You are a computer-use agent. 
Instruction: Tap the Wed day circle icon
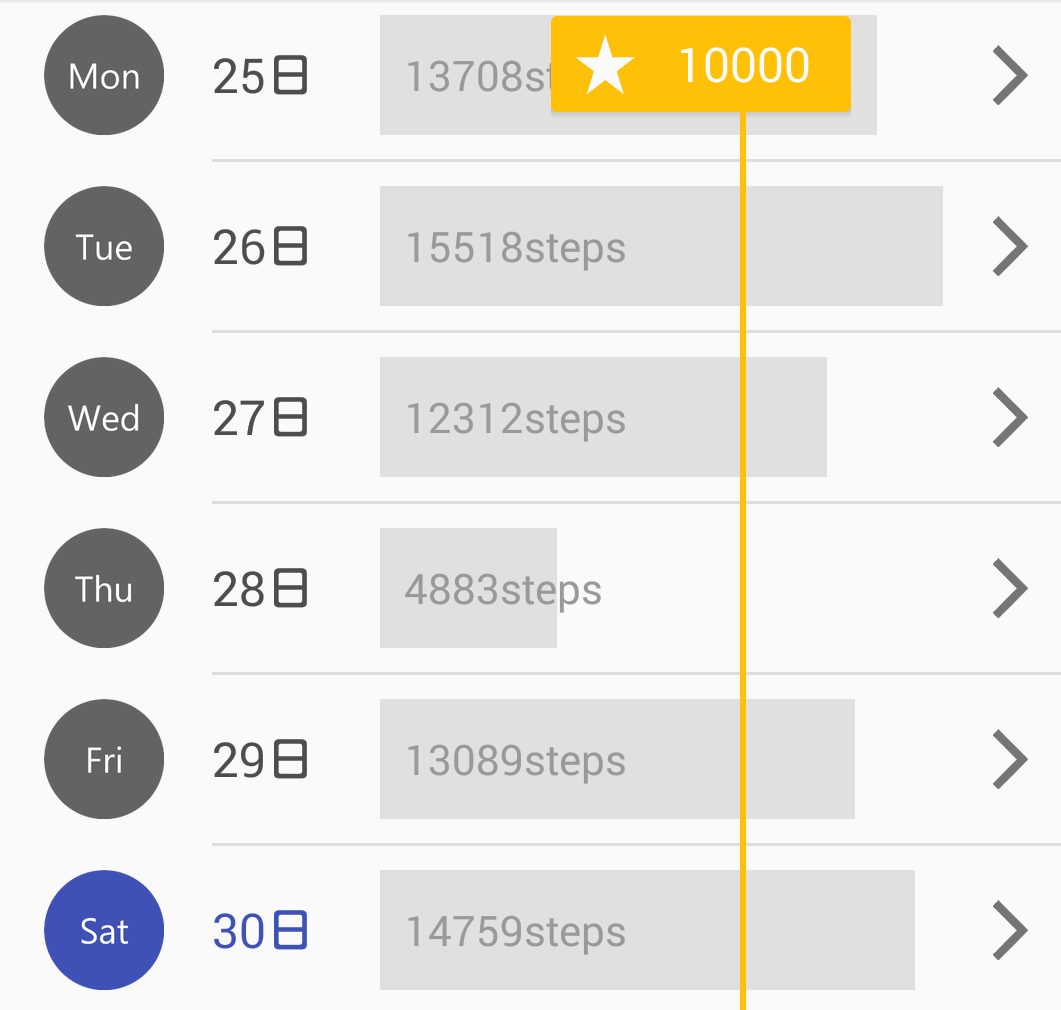point(104,417)
